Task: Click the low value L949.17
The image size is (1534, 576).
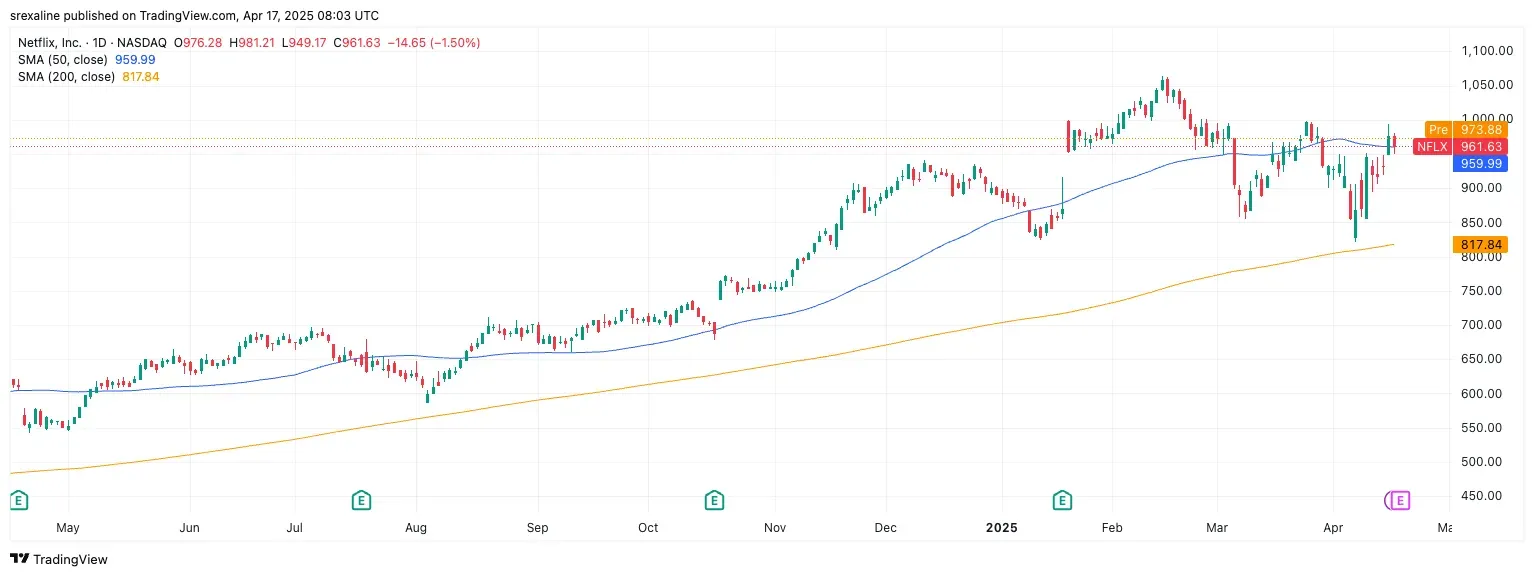Action: point(306,42)
